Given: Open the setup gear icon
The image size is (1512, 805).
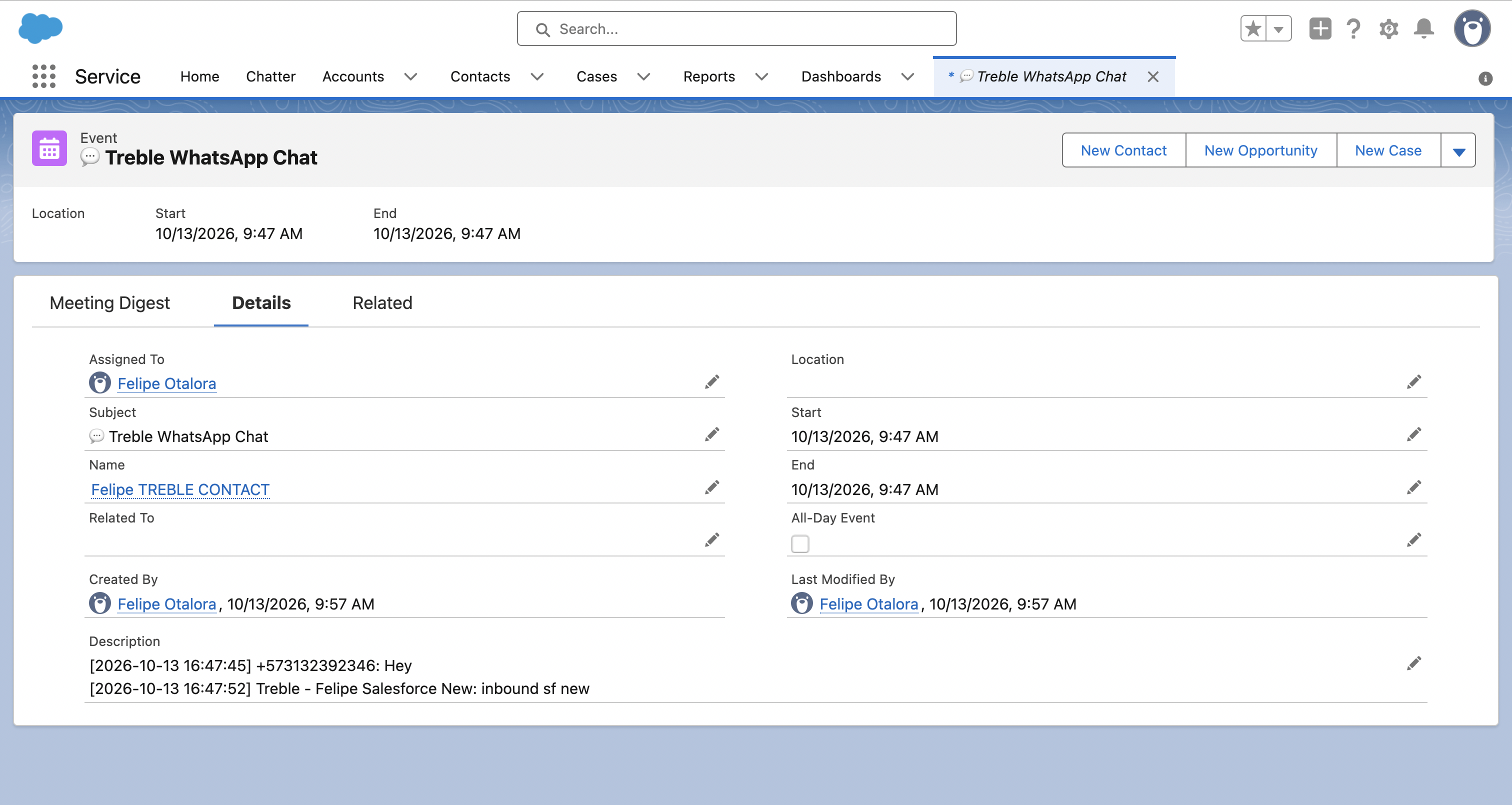Looking at the screenshot, I should [x=1388, y=28].
